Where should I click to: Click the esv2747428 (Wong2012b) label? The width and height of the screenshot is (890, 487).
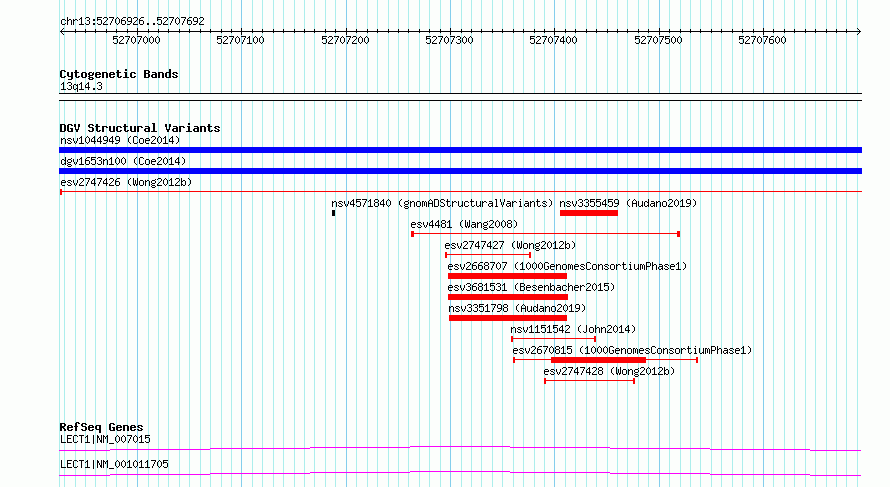coord(609,371)
